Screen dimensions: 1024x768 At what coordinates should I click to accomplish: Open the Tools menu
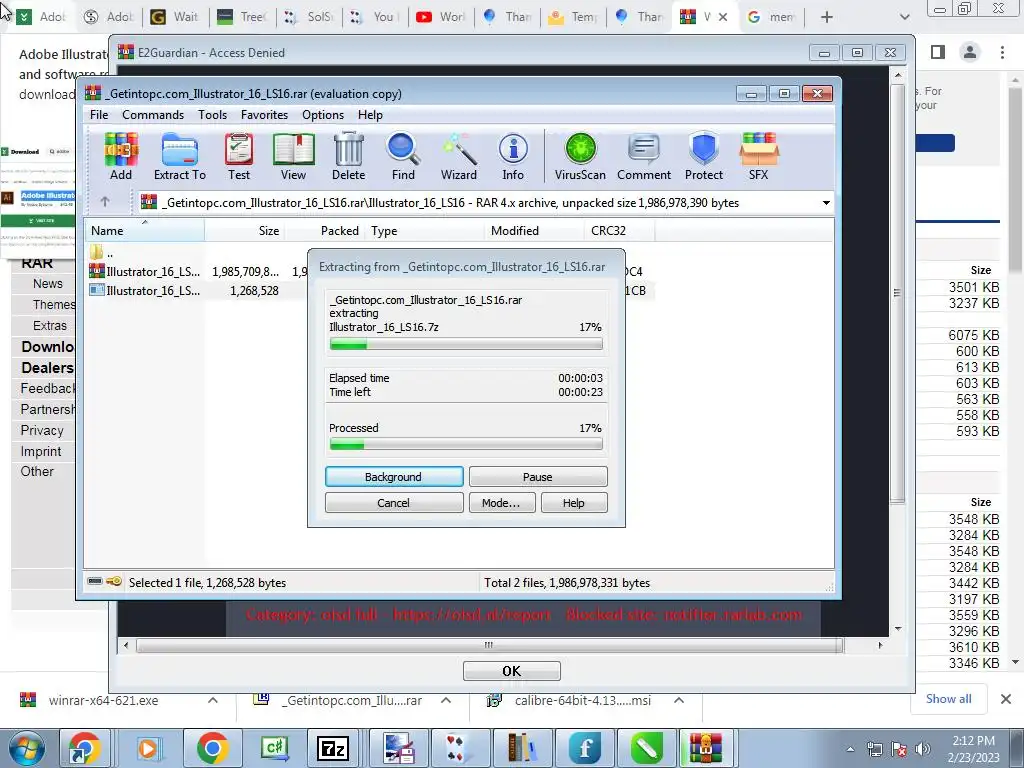pyautogui.click(x=213, y=115)
